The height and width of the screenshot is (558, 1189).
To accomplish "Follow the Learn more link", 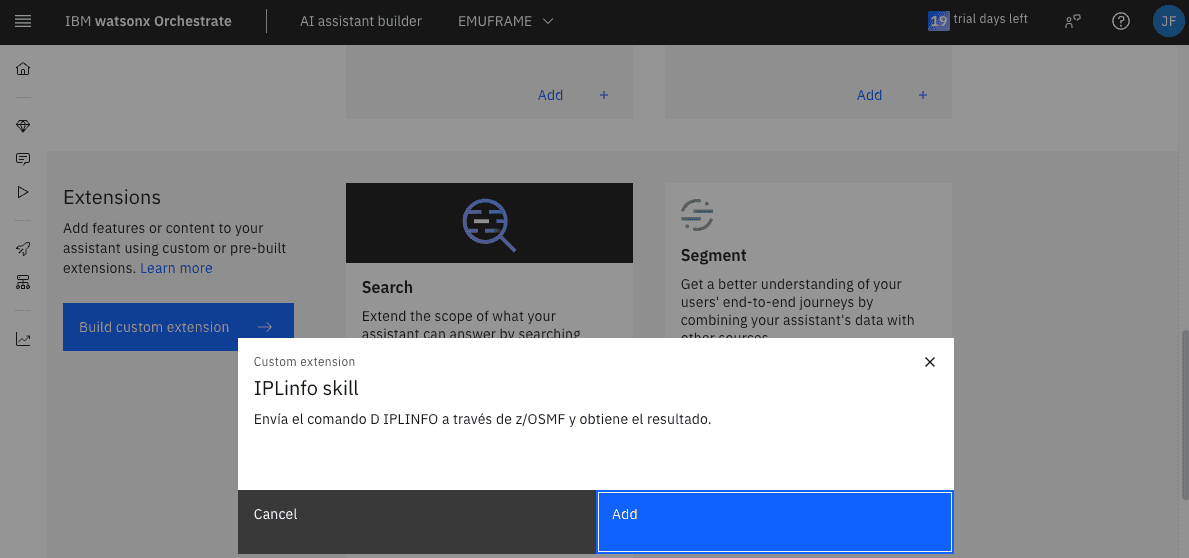I will coord(176,268).
